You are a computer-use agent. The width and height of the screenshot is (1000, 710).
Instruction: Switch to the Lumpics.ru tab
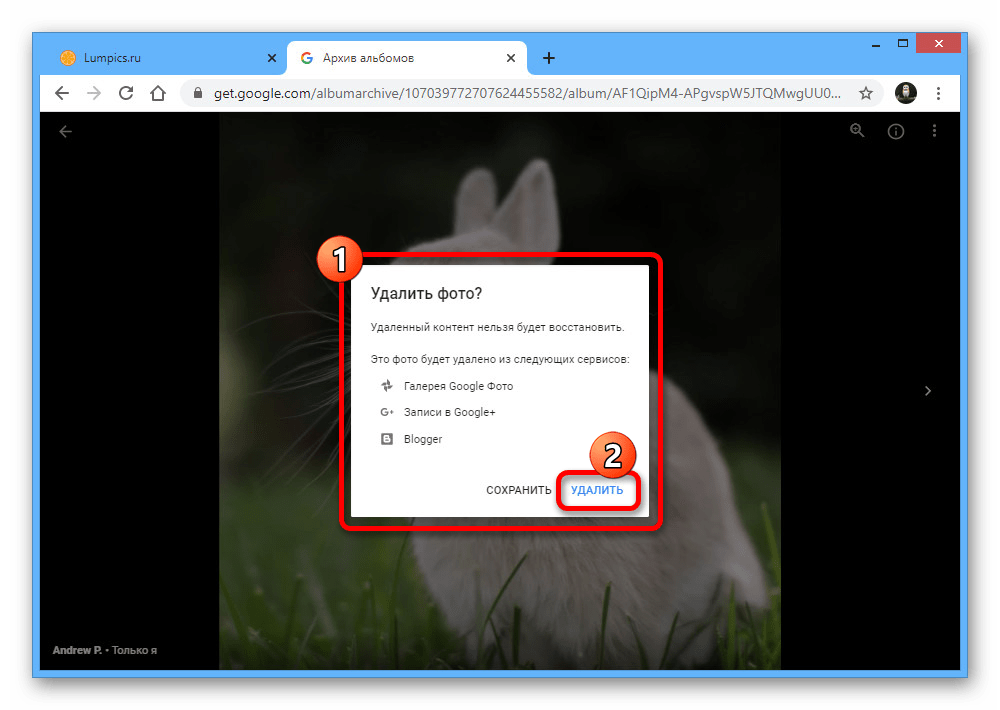click(x=112, y=58)
